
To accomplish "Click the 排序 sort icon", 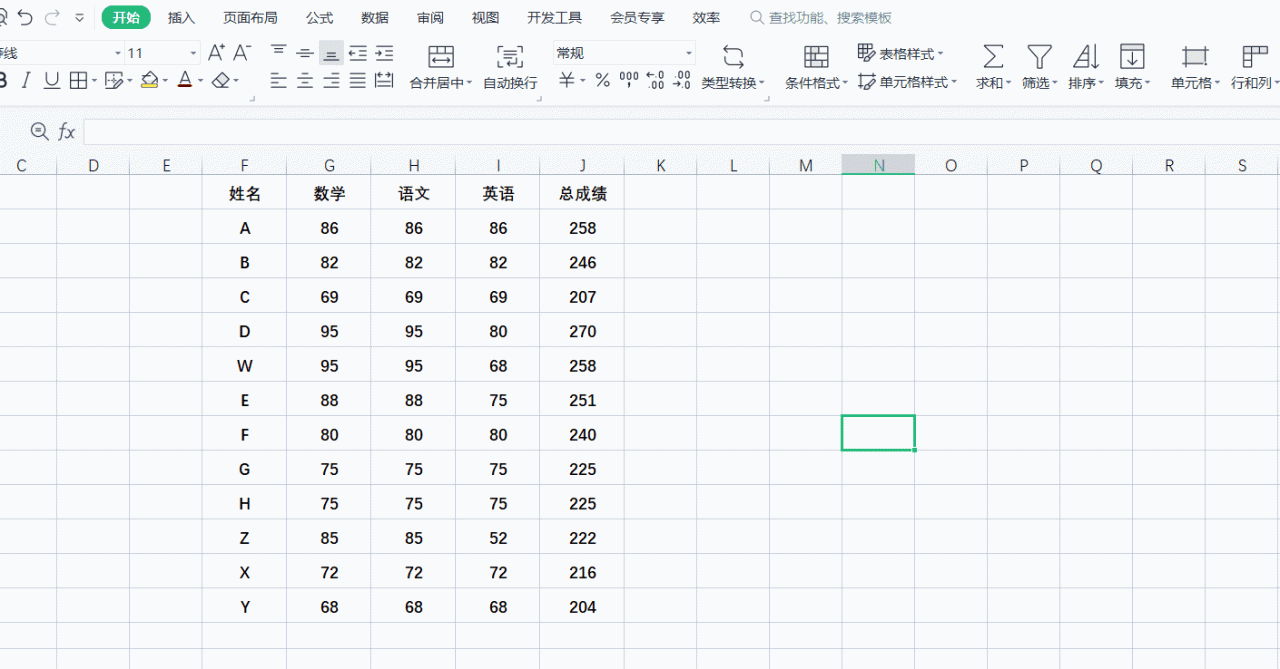I will (x=1086, y=56).
